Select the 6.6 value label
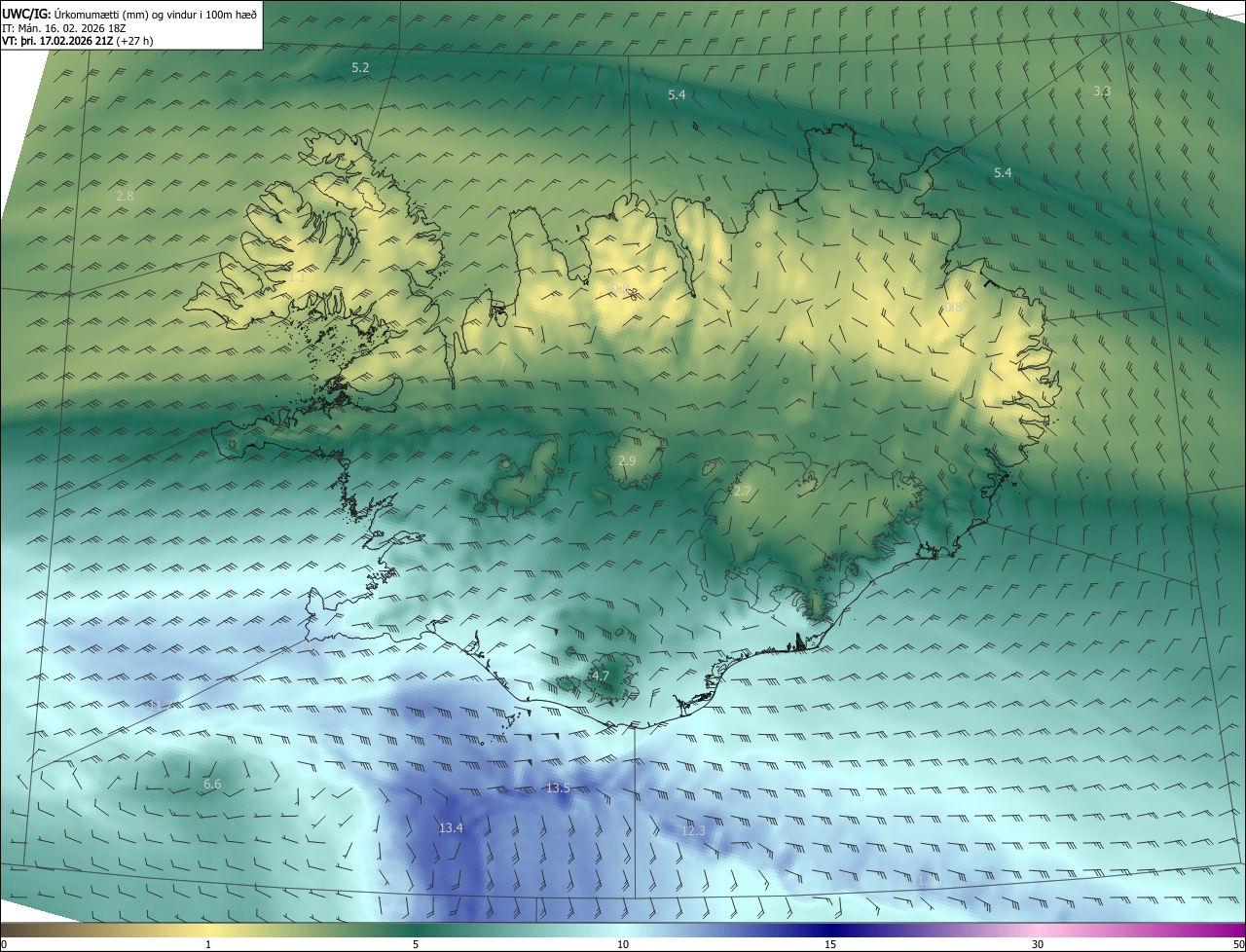 [x=212, y=784]
